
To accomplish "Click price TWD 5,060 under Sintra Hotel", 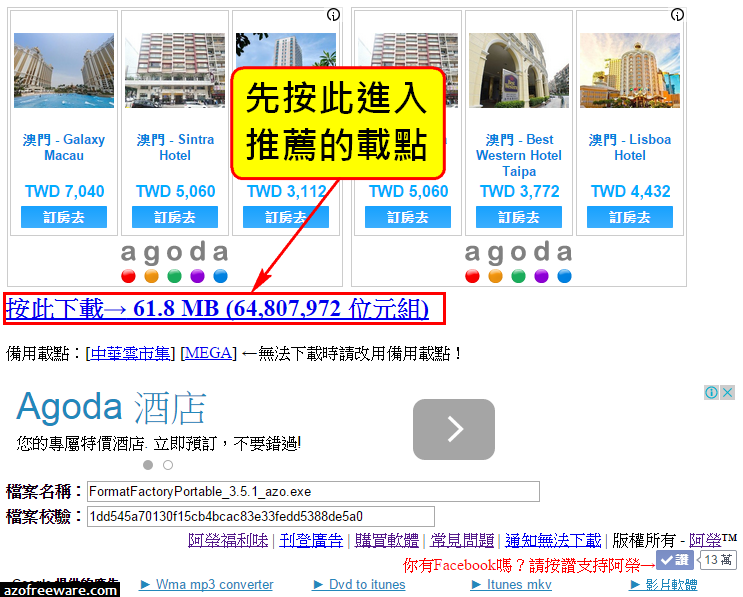I will click(175, 191).
